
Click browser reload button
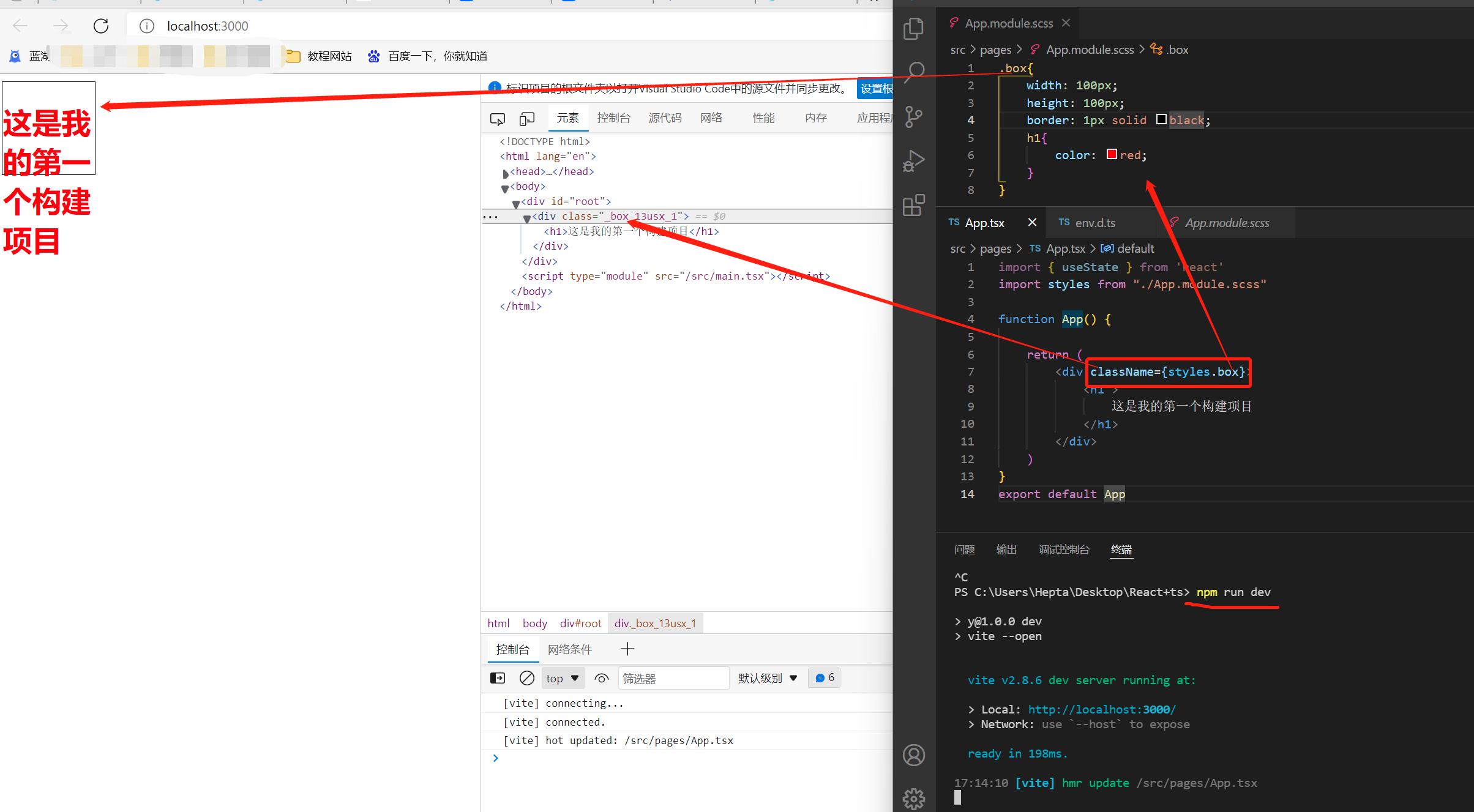(101, 26)
